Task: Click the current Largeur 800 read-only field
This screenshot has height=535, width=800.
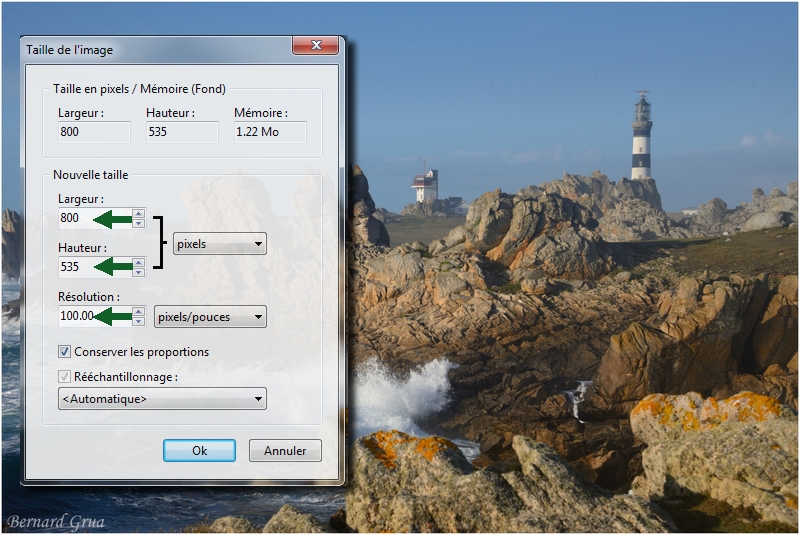Action: 94,132
